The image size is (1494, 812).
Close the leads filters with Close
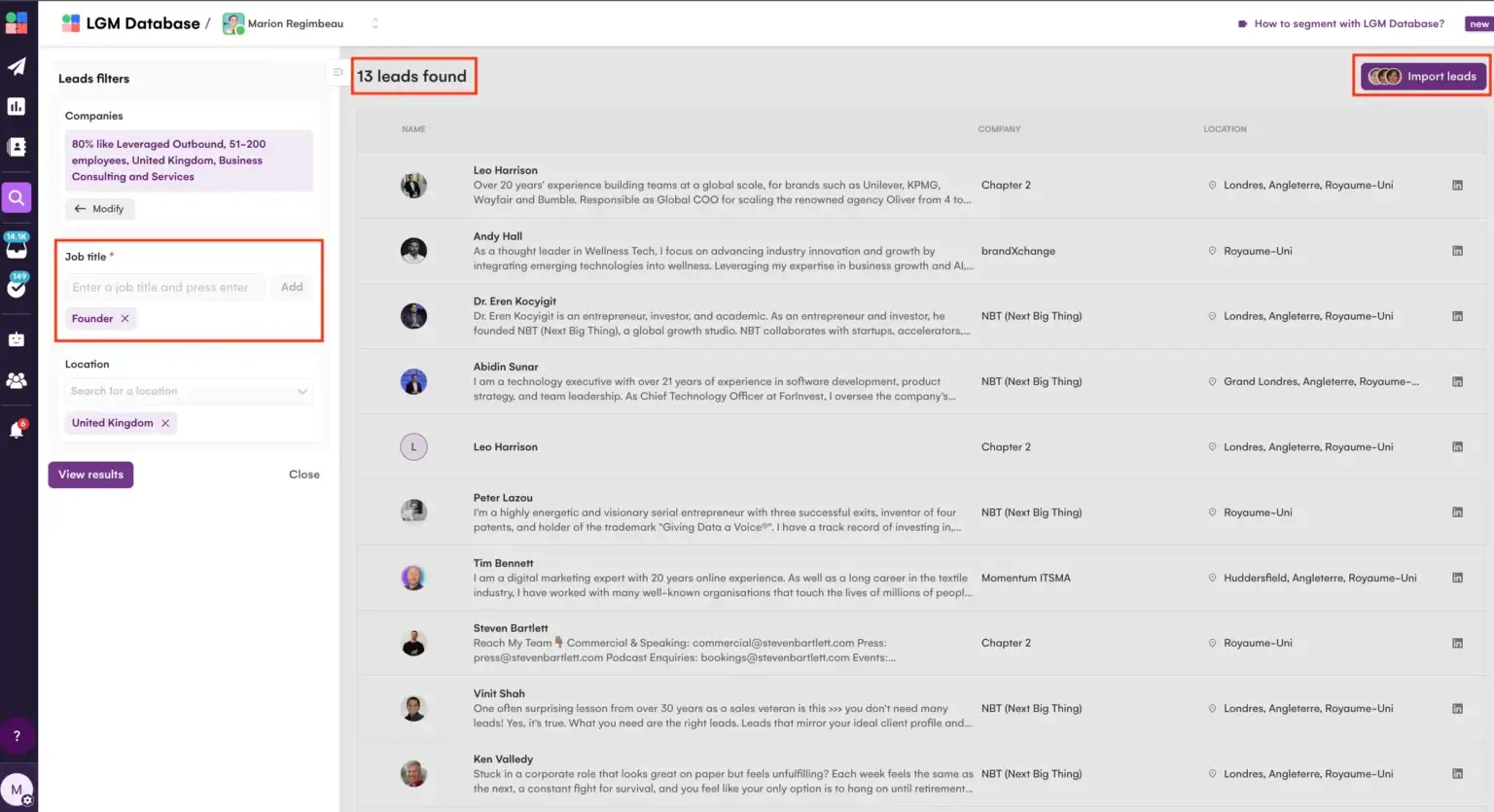304,475
